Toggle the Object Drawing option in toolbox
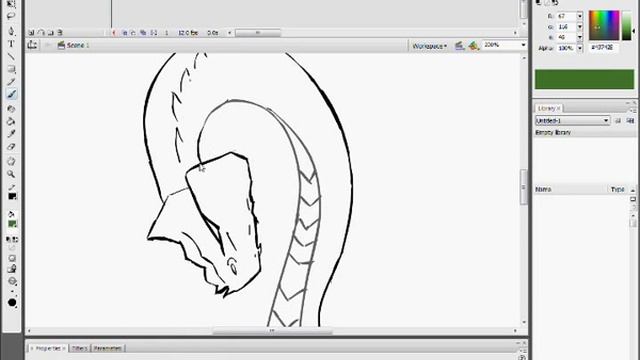 click(12, 258)
